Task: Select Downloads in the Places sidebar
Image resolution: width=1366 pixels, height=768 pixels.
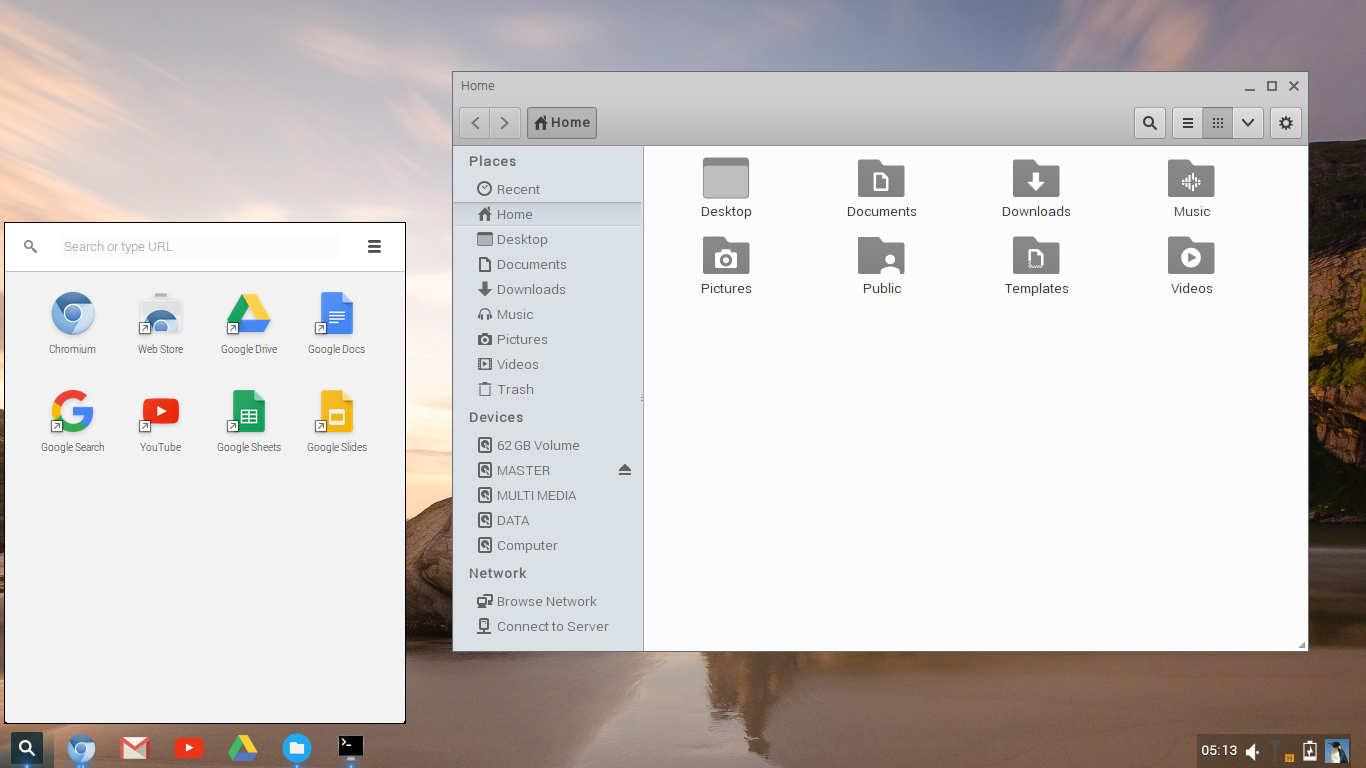Action: click(548, 289)
